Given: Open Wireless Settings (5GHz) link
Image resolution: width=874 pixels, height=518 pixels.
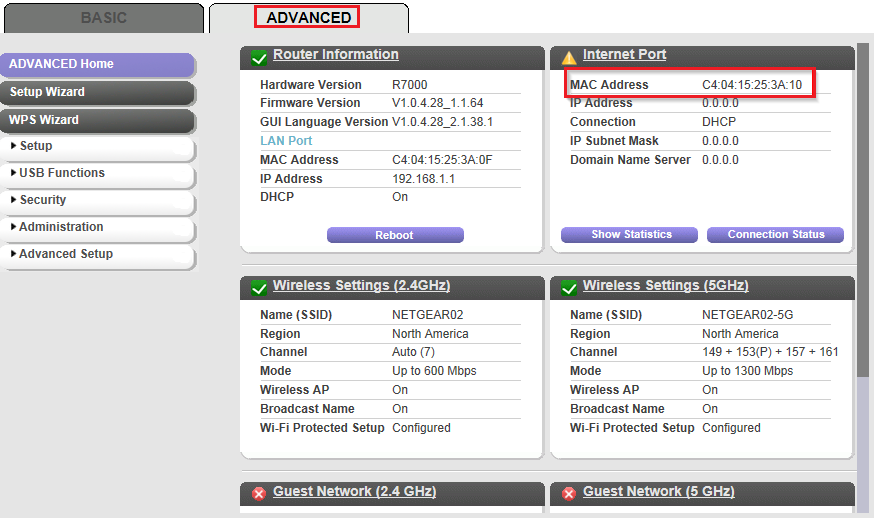Looking at the screenshot, I should click(666, 285).
